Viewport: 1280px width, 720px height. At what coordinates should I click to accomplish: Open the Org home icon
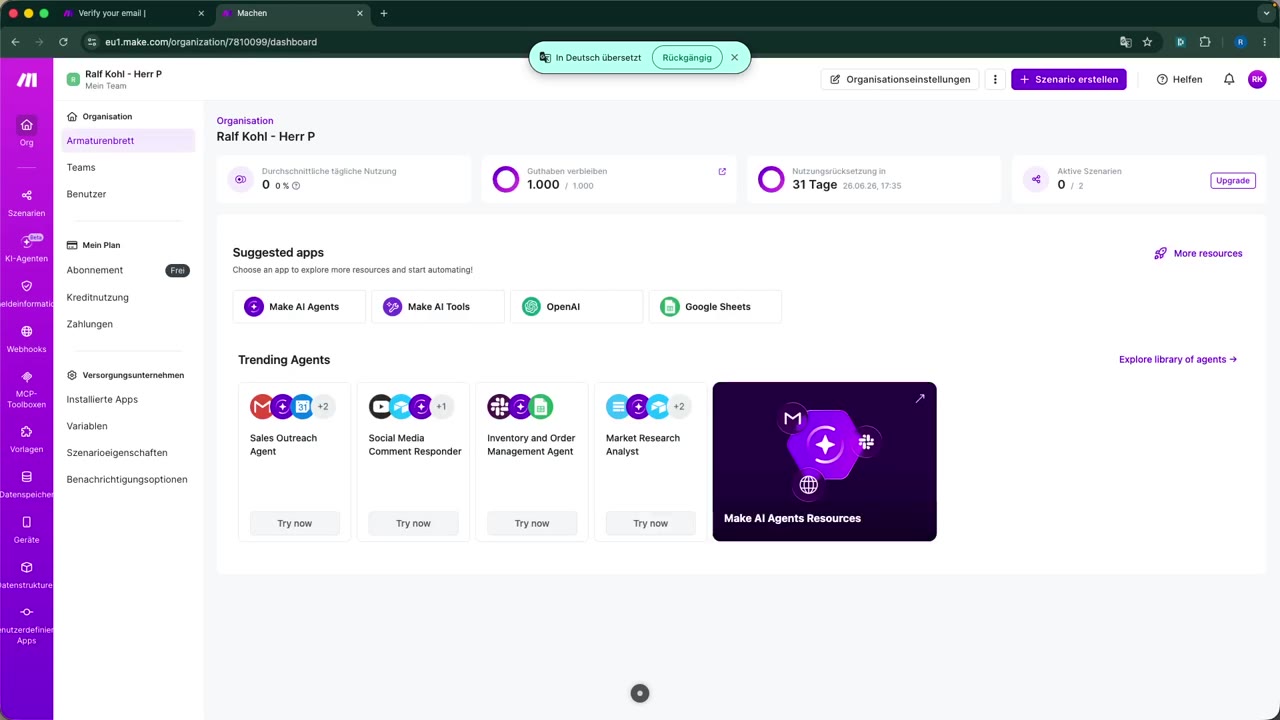(x=27, y=125)
